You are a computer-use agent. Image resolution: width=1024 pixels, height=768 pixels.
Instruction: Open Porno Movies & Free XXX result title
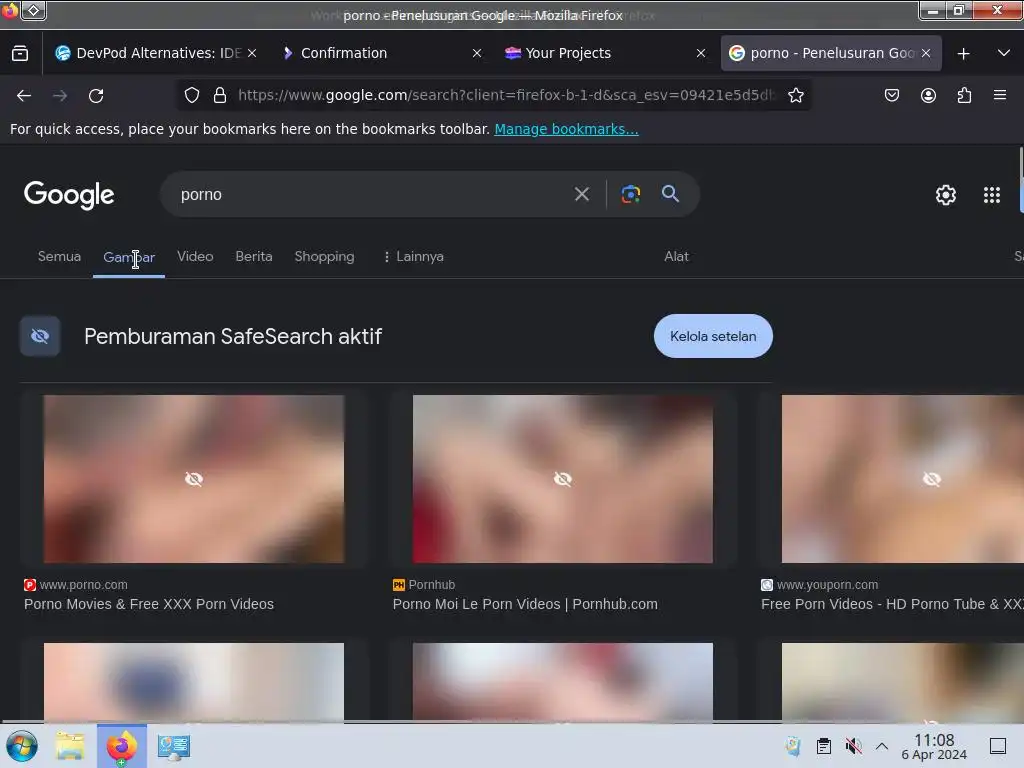tap(149, 604)
